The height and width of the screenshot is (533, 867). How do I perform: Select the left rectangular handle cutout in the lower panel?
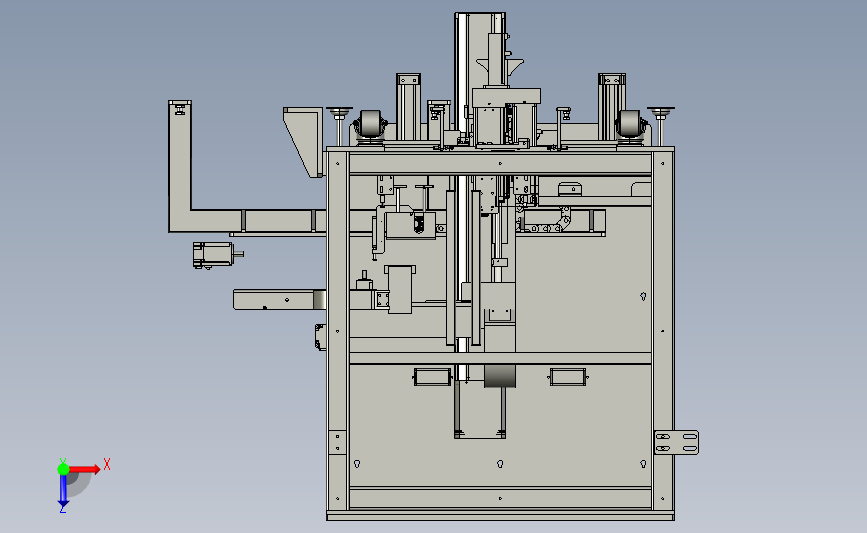click(x=432, y=377)
